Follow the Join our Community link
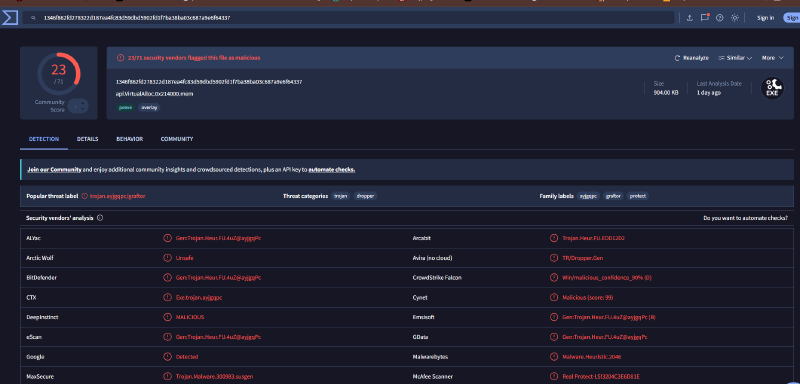This screenshot has width=800, height=384. coord(54,170)
